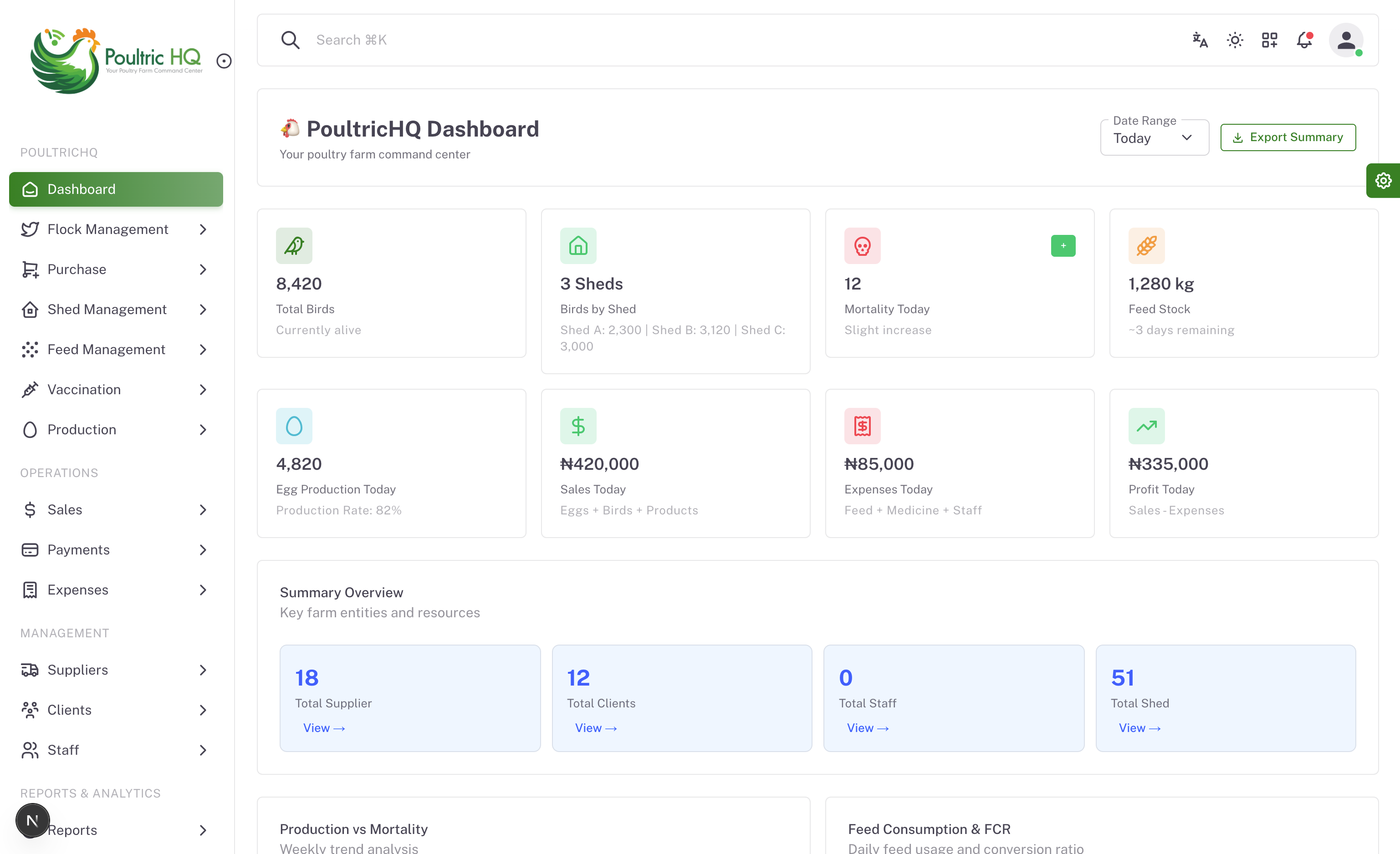The width and height of the screenshot is (1400, 854).
Task: Click the Staff users icon
Action: (x=30, y=749)
